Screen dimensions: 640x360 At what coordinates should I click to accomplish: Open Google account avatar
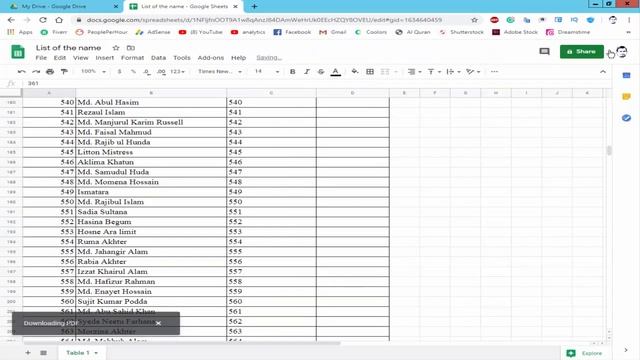[x=622, y=51]
